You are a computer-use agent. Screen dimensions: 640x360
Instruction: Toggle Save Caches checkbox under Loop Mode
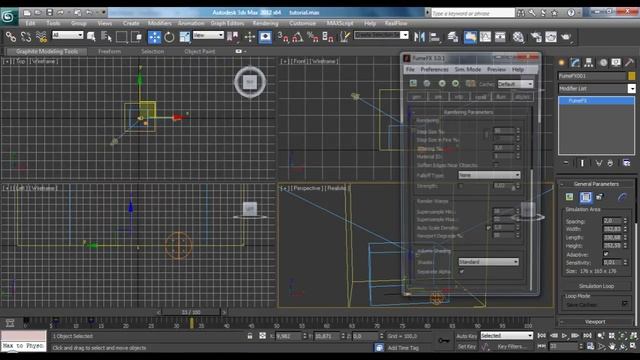pos(624,303)
